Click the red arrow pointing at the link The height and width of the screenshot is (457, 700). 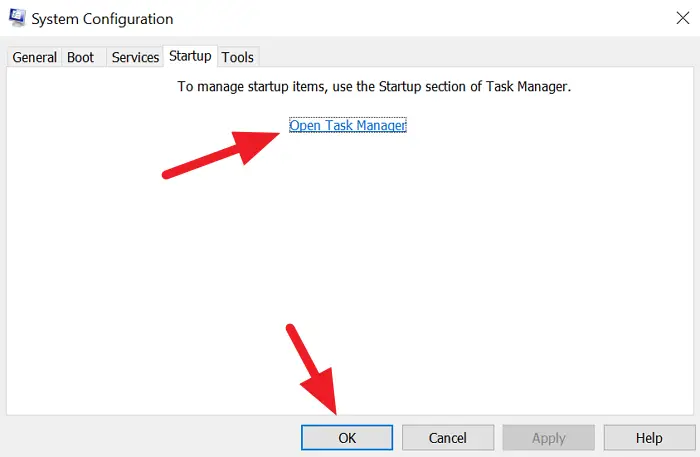tap(221, 155)
